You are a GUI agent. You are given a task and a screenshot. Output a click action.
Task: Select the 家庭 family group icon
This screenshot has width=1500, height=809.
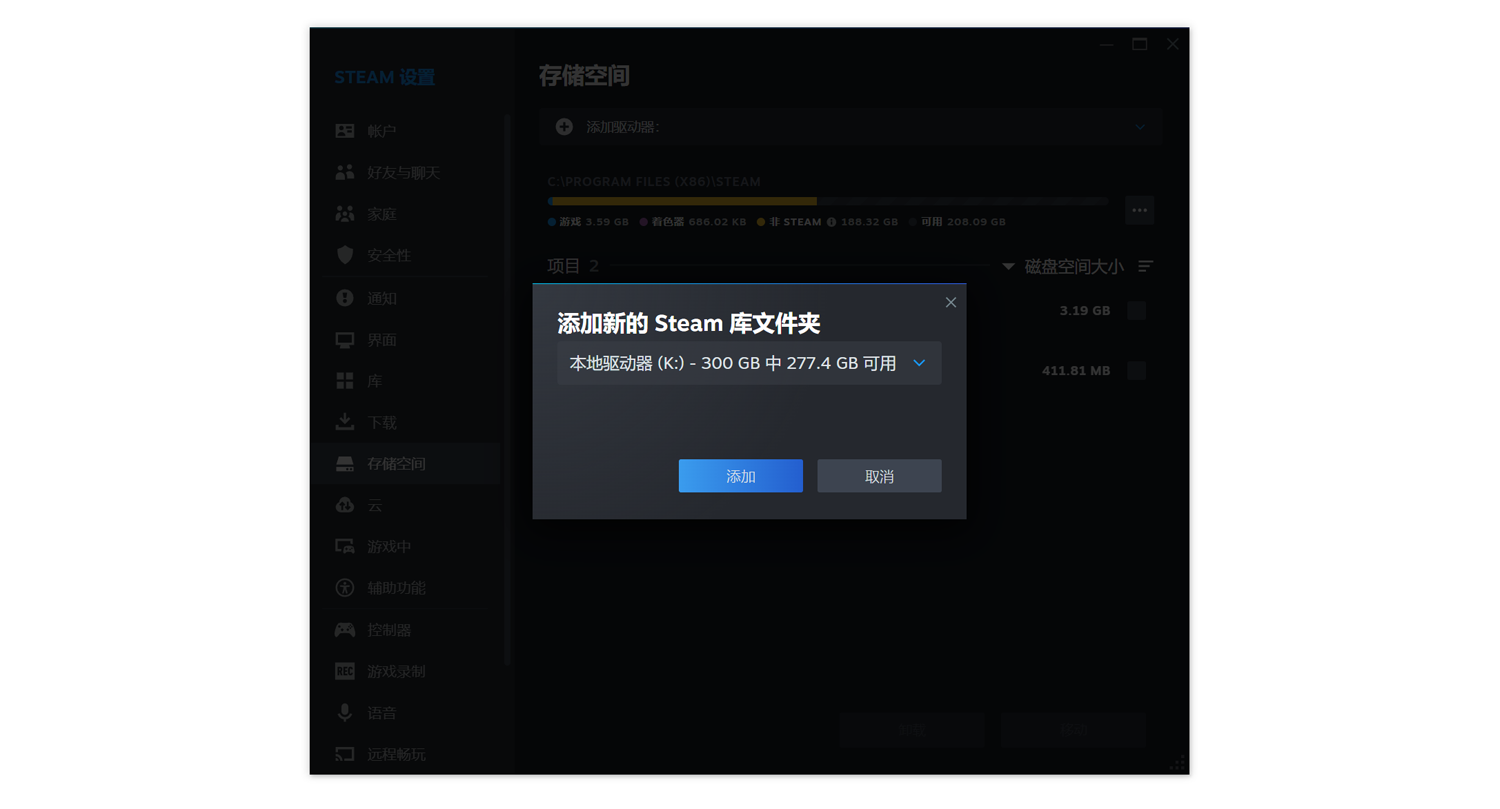(345, 214)
